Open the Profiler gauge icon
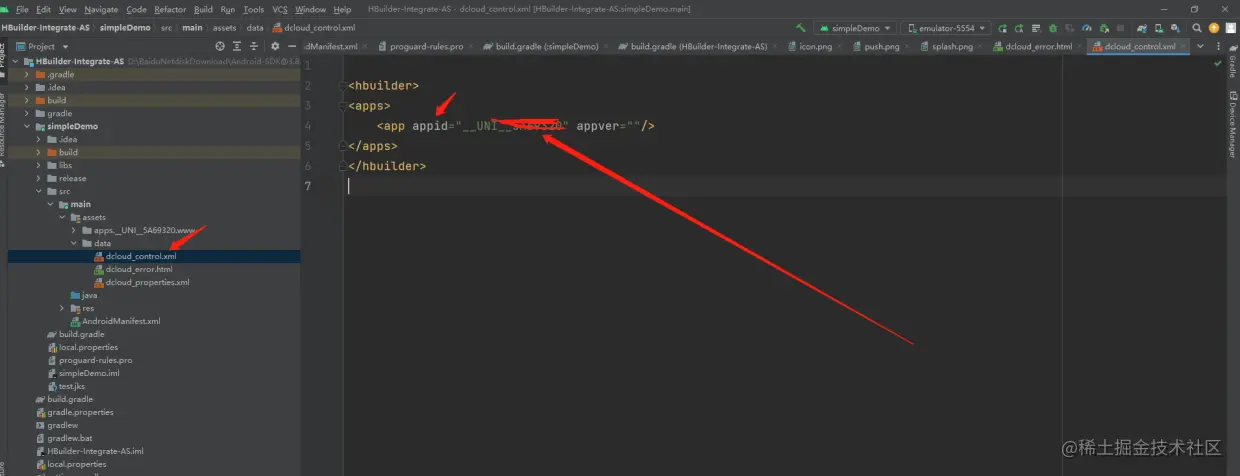This screenshot has height=476, width=1240. (x=1086, y=28)
